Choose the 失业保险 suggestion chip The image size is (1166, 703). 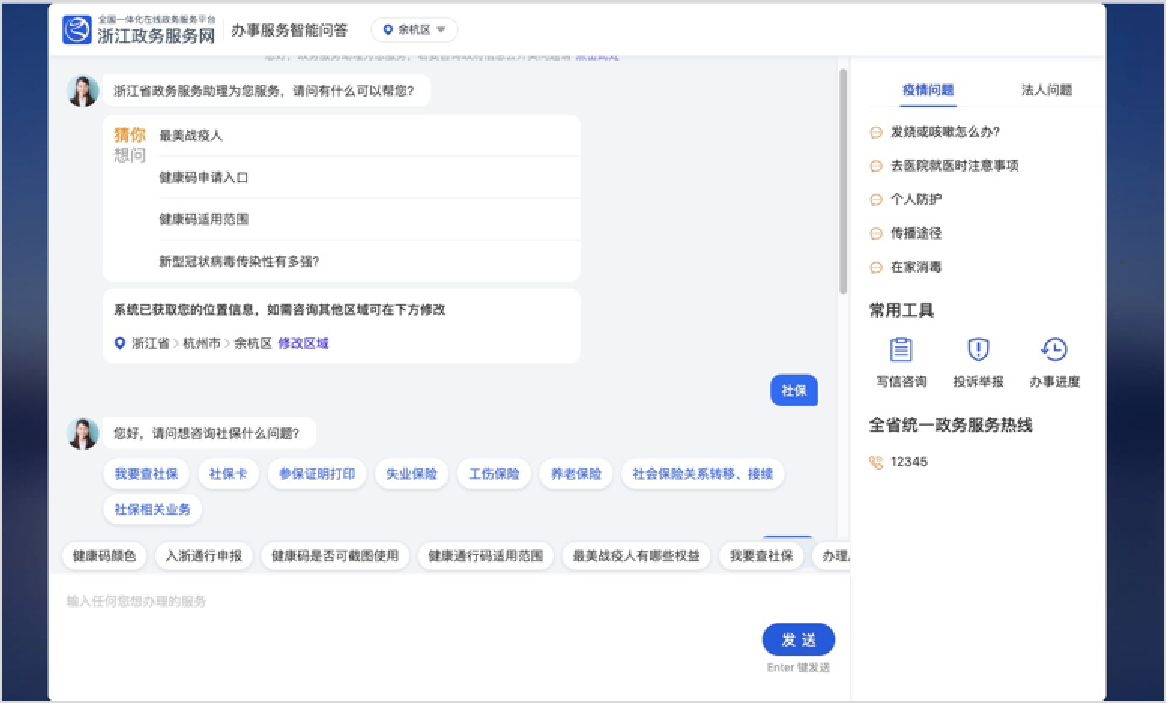412,474
